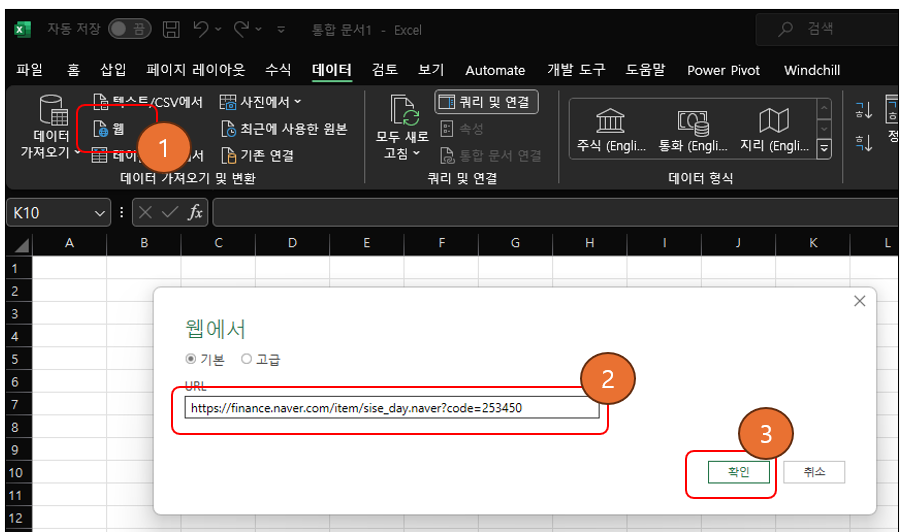Click the Select All corner triangle
The width and height of the screenshot is (903, 532).
(20, 245)
